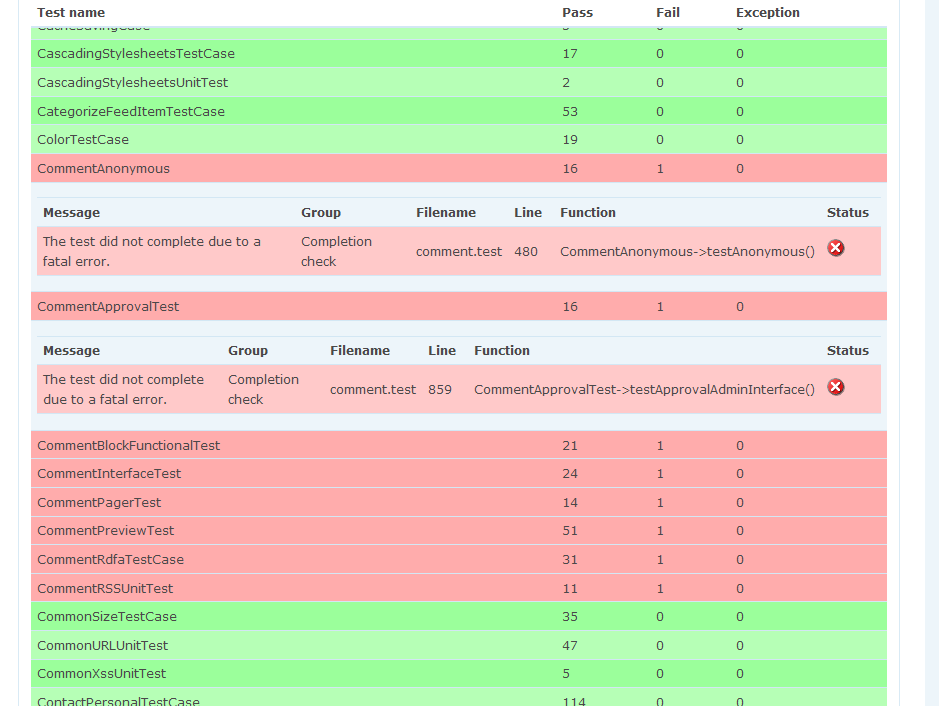The image size is (939, 706).
Task: Collapse the CommentApprovalTest results row
Action: [x=459, y=307]
